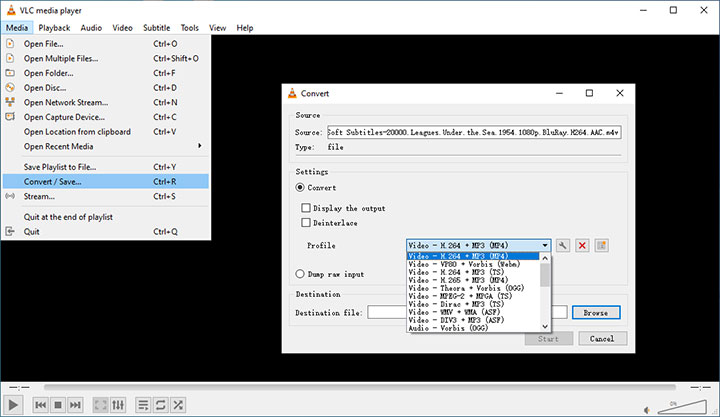Screen dimensions: 720x417
Task: Stop playback with the stop button
Action: point(58,405)
